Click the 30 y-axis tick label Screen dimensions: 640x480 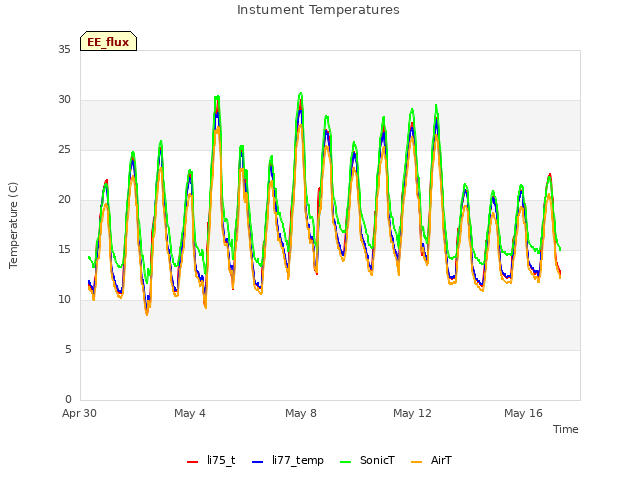coord(64,100)
